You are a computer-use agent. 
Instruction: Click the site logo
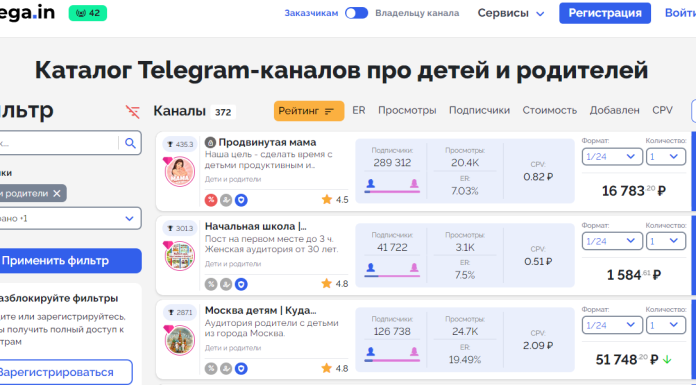click(28, 13)
